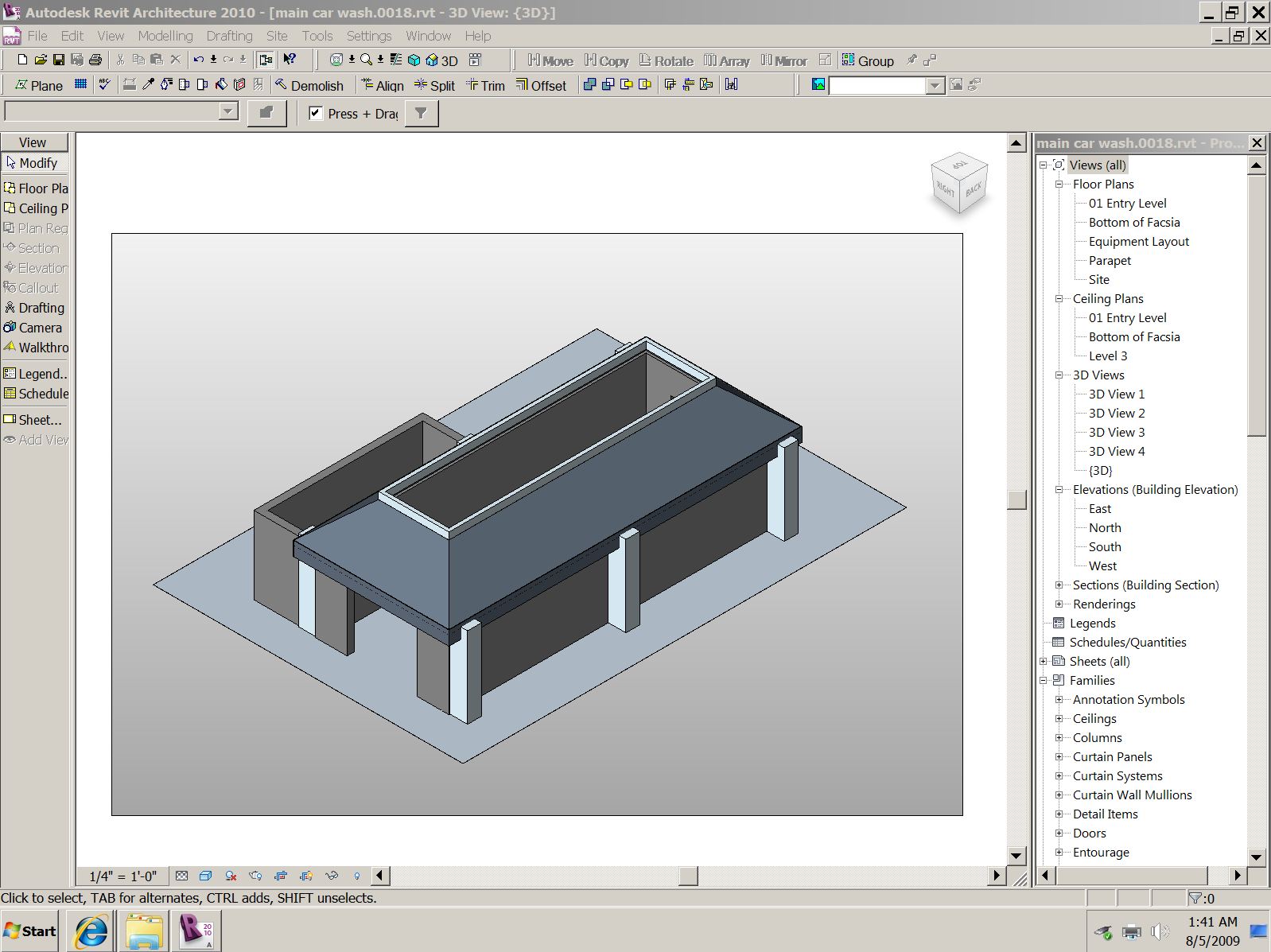This screenshot has width=1271, height=952.
Task: Toggle shadows off in view control bar
Action: (231, 876)
